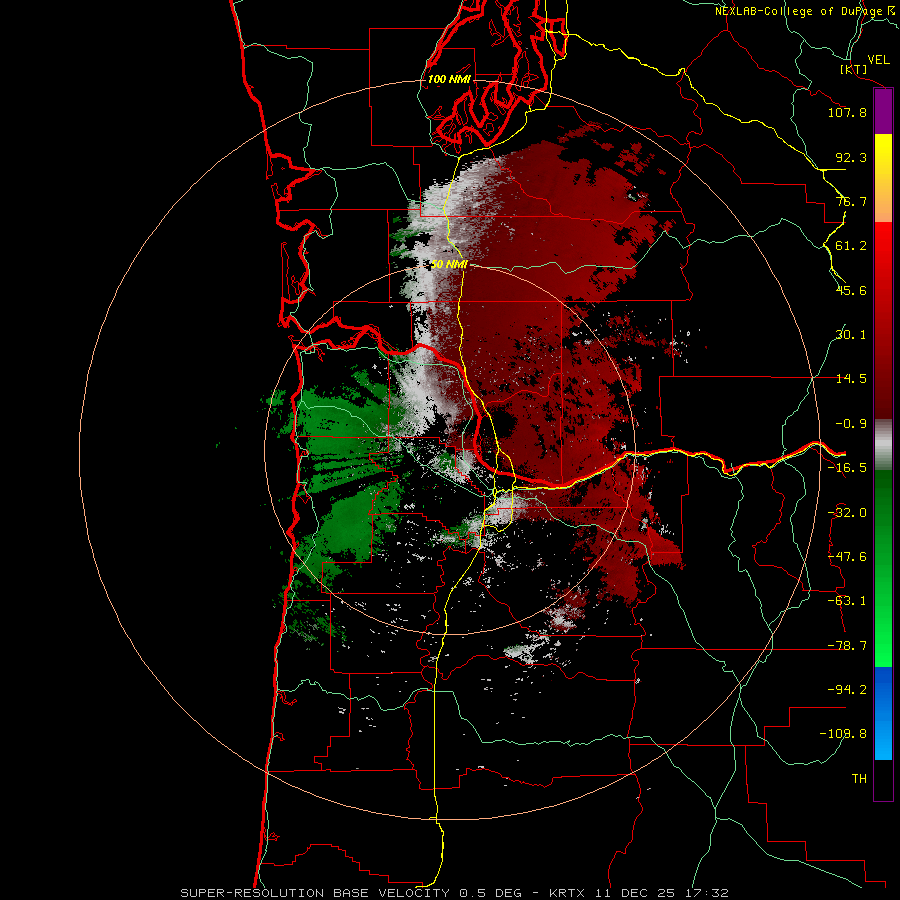Click the VEL legend title
Screen dimensions: 900x900
click(x=878, y=60)
